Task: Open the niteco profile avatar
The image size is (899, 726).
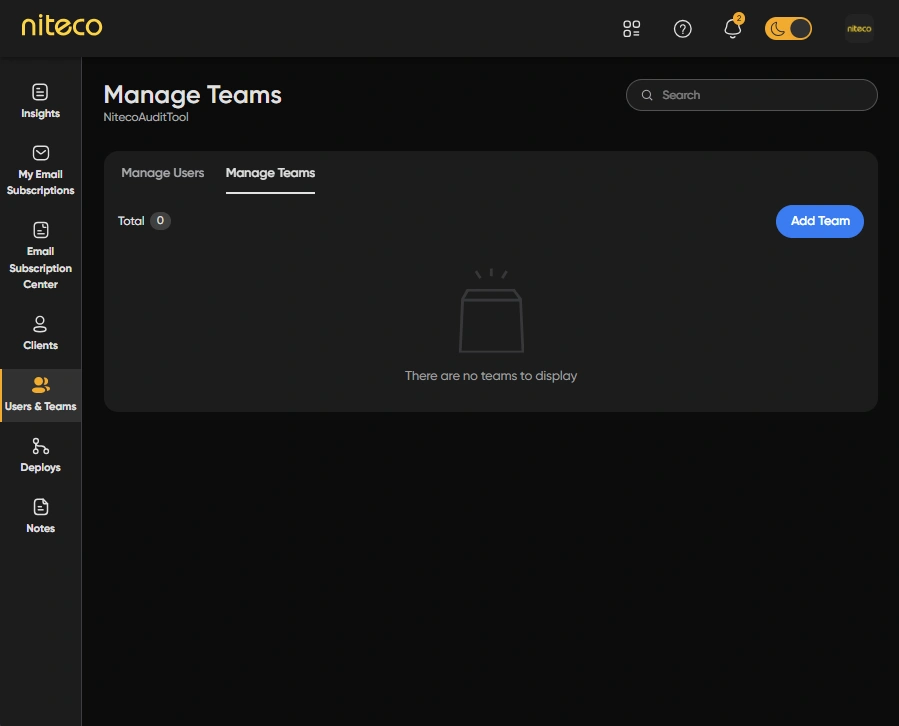Action: point(859,29)
